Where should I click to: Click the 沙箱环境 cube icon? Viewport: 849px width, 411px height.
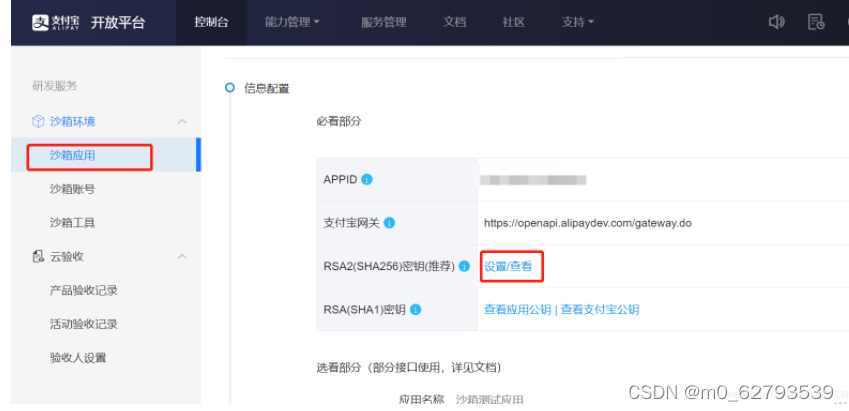(x=38, y=121)
